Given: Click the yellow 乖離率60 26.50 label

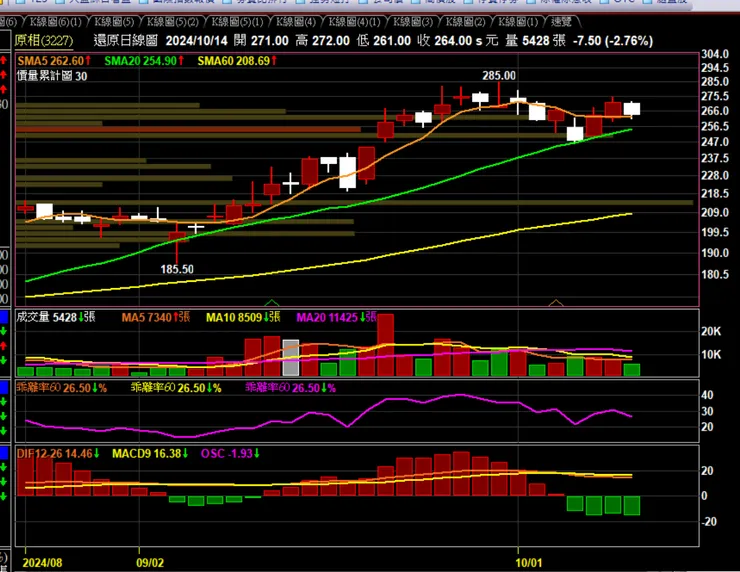Looking at the screenshot, I should click(176, 387).
